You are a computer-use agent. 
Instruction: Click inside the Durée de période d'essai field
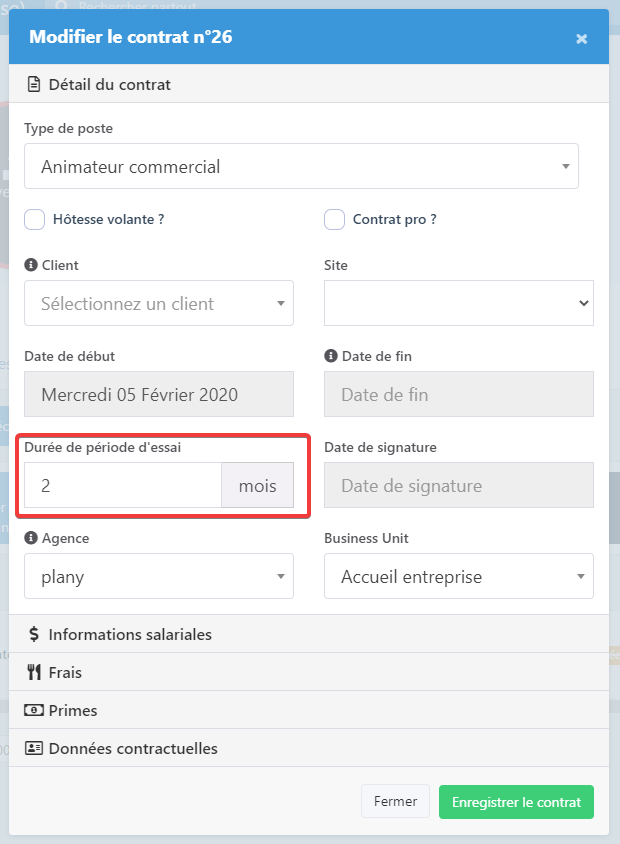[x=120, y=485]
